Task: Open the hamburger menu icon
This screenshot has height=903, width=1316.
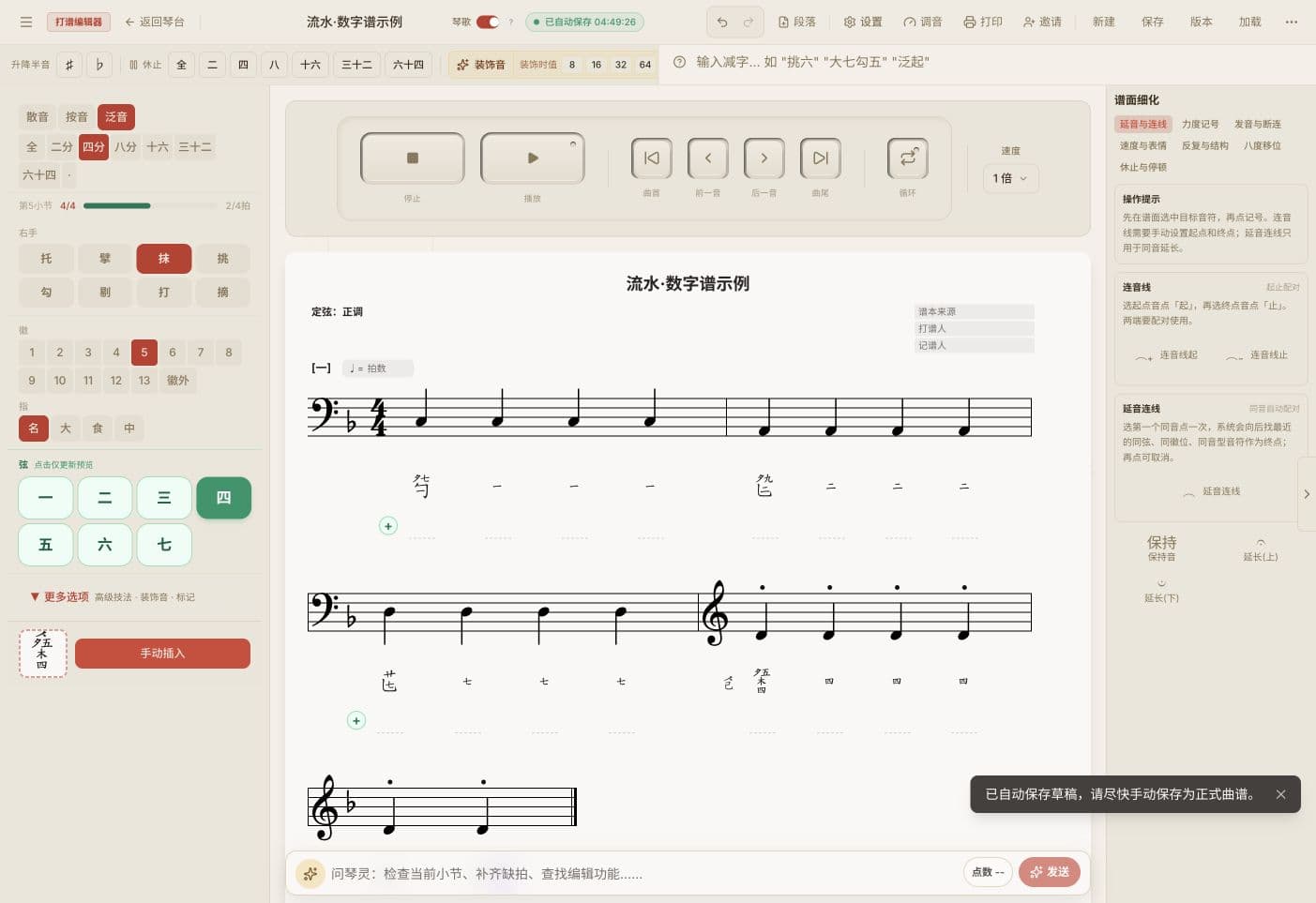Action: click(26, 22)
